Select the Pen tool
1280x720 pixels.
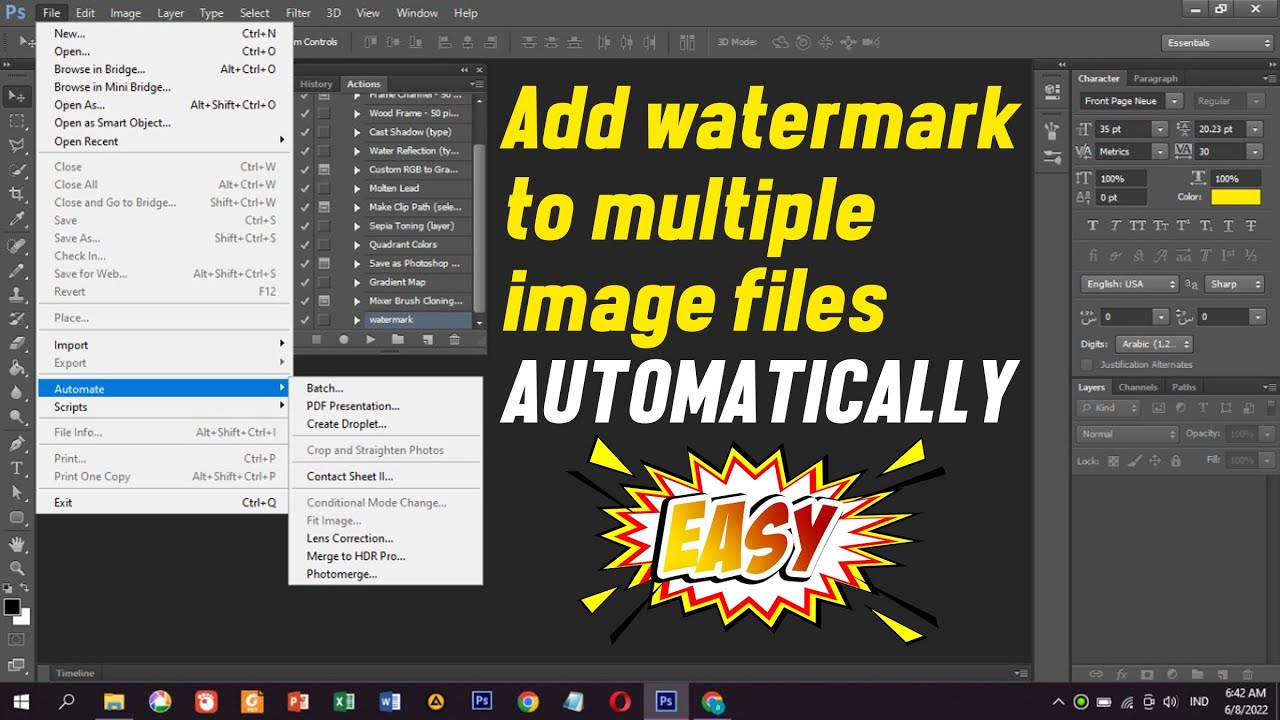17,443
